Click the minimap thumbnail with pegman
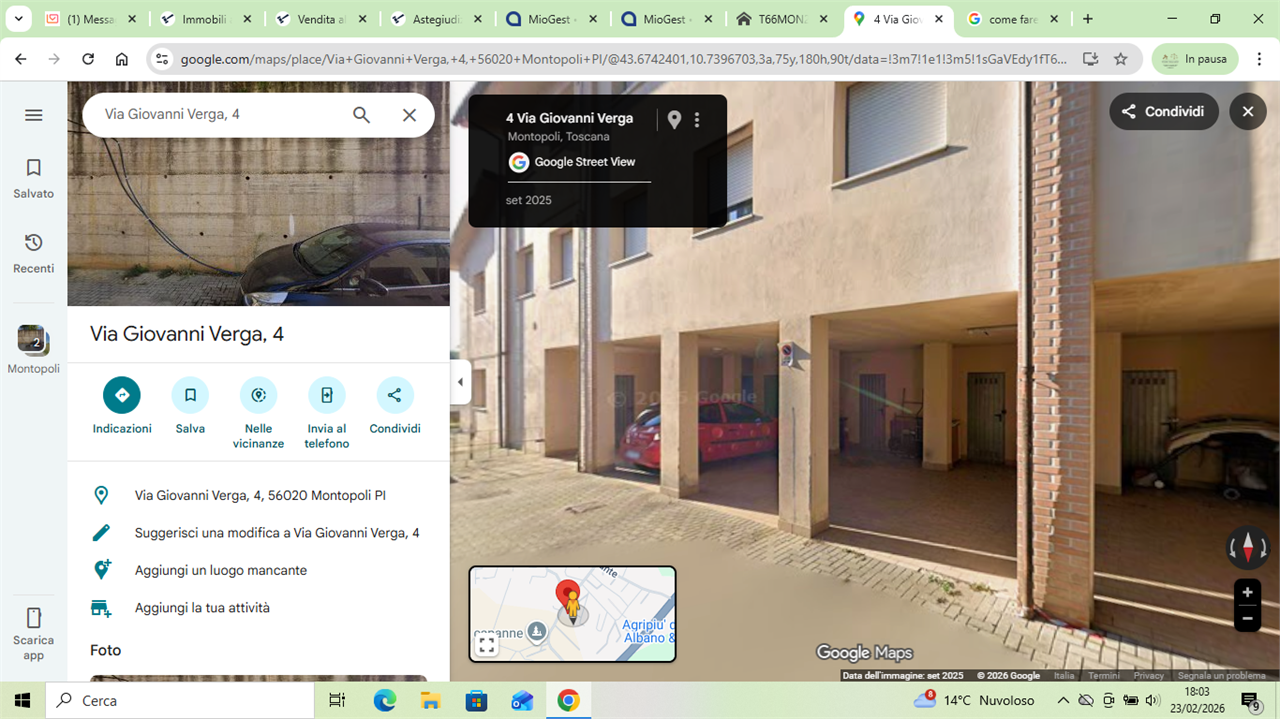 572,614
